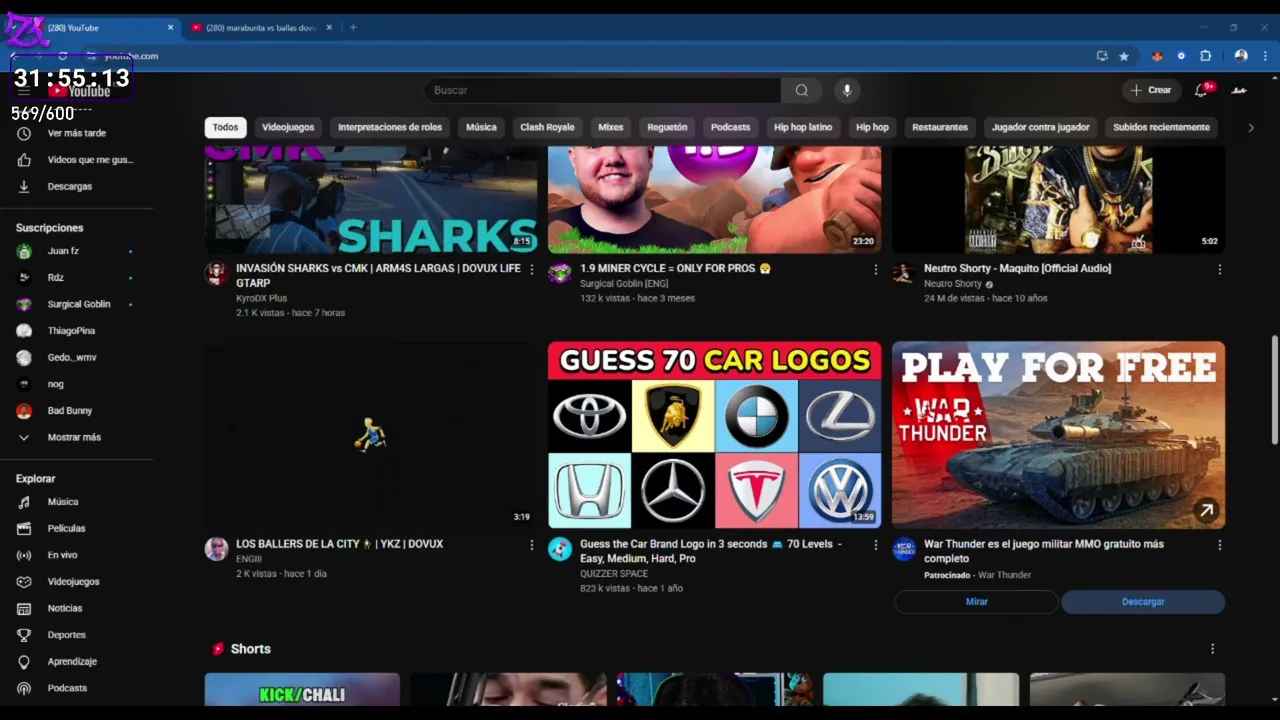The image size is (1280, 720).
Task: Open options for Invasión Sharks video
Action: point(531,269)
